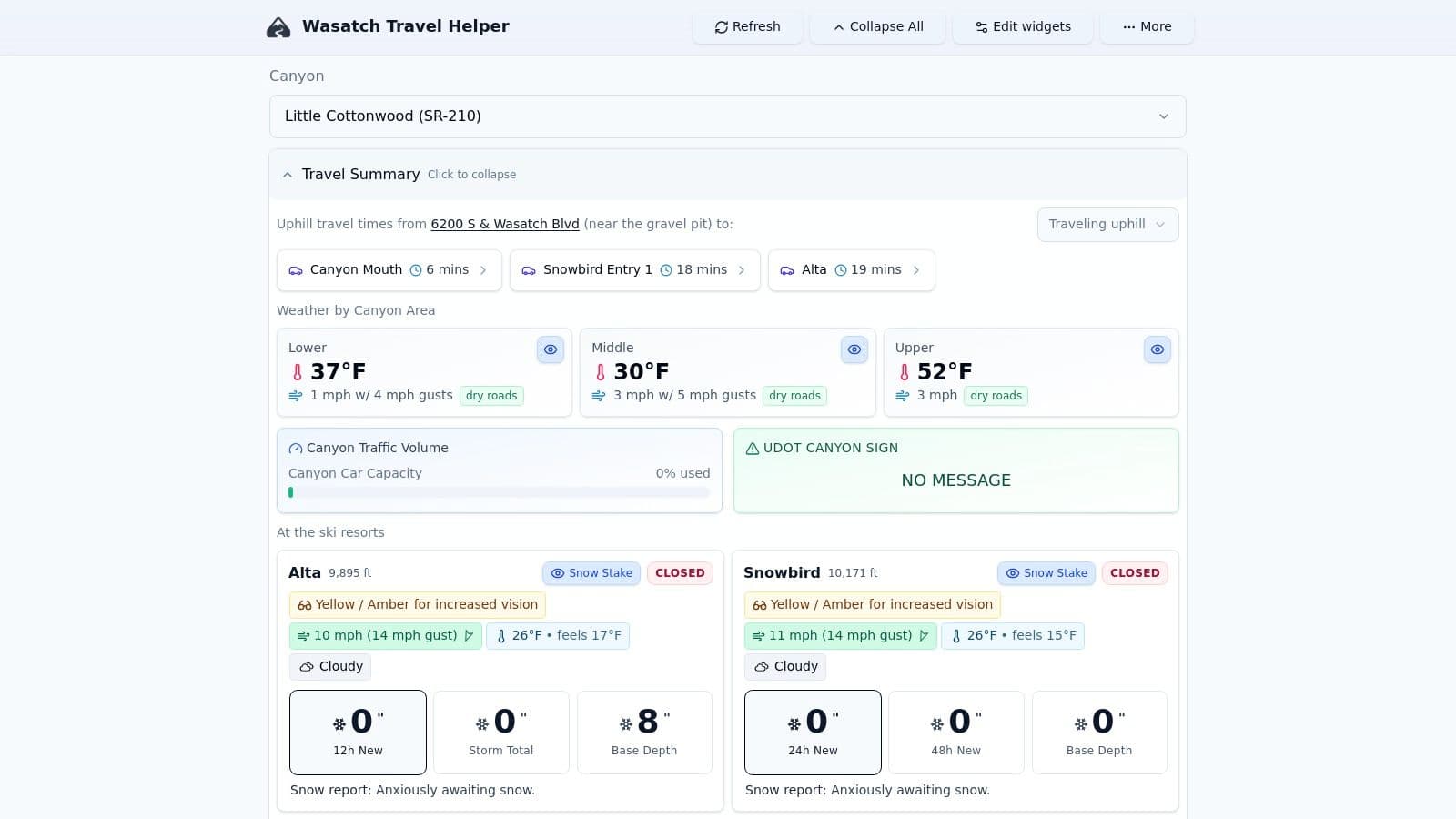Open Alta's Snow Stake camera

[x=591, y=573]
